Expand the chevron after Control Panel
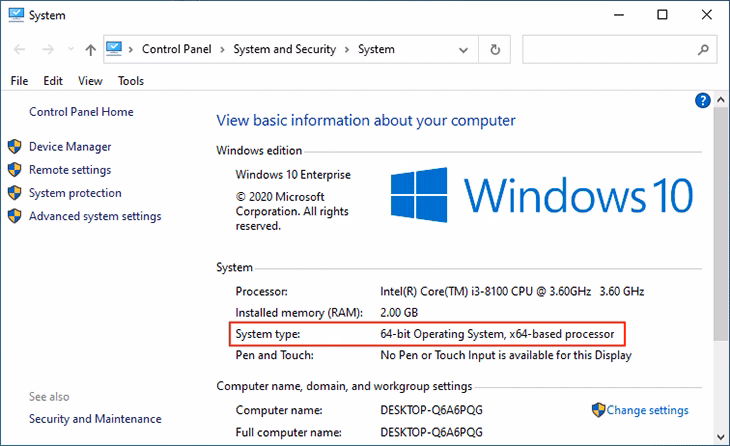The height and width of the screenshot is (446, 730). [223, 49]
